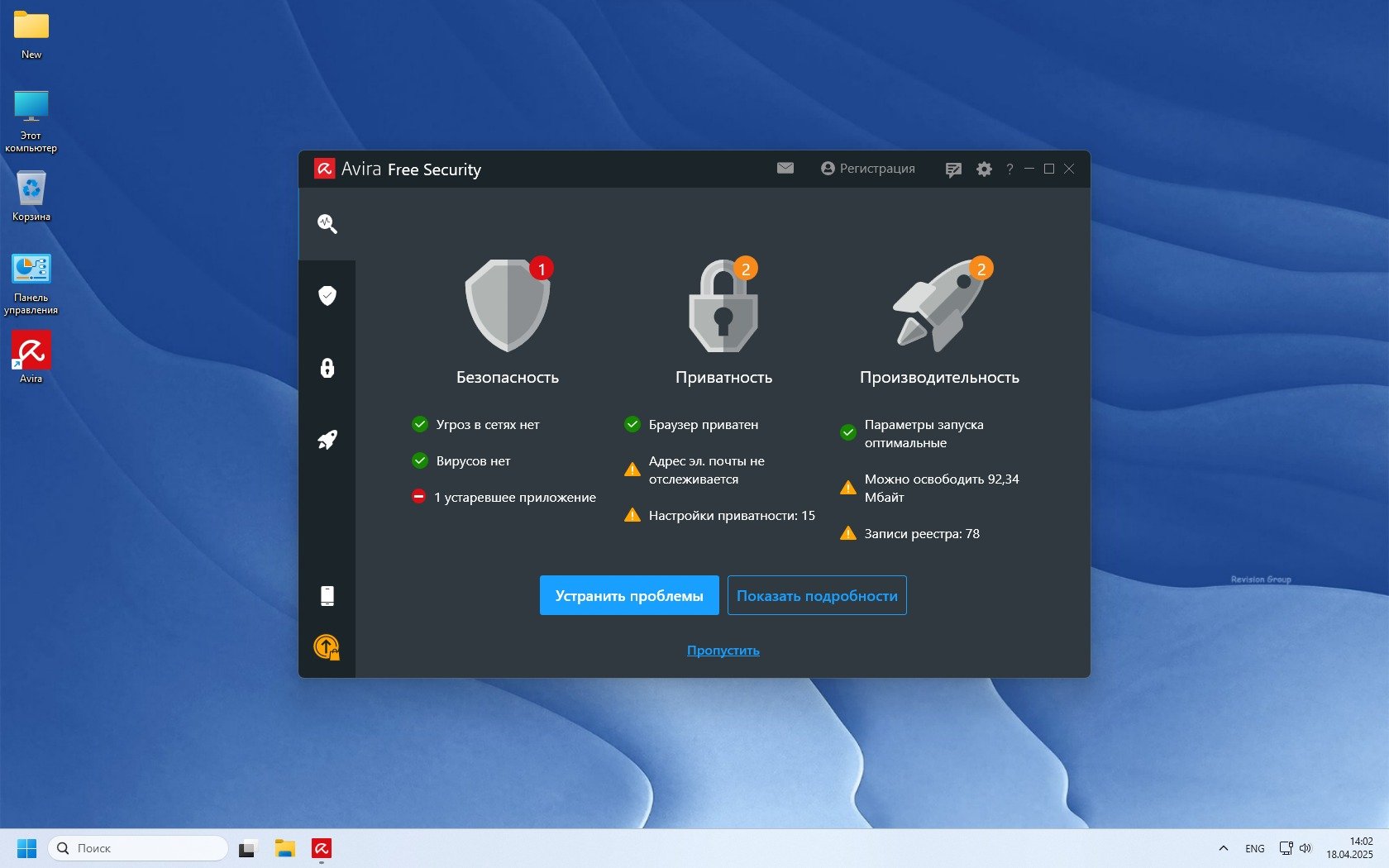This screenshot has width=1389, height=868.
Task: Click the Устранить проблемы button
Action: [629, 595]
